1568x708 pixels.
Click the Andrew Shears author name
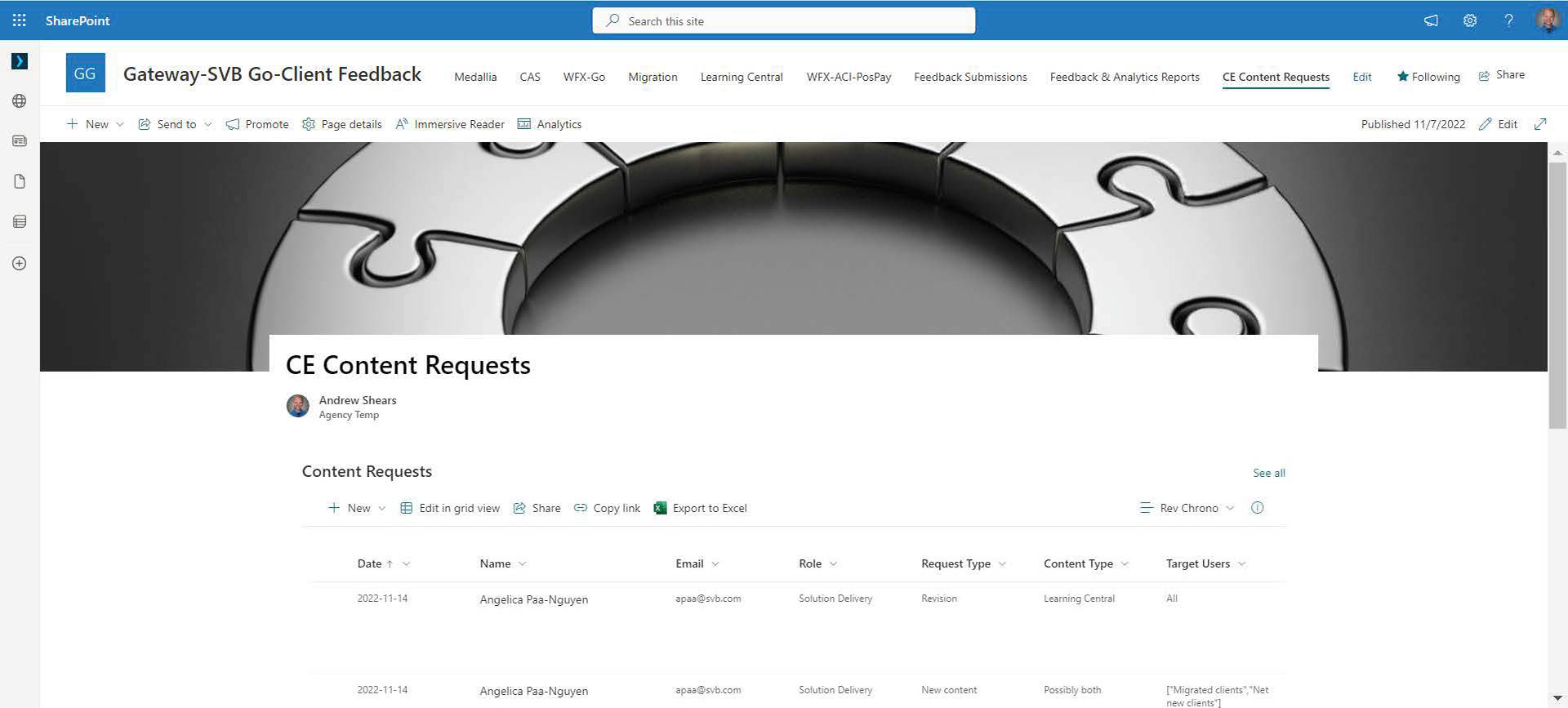(x=358, y=400)
